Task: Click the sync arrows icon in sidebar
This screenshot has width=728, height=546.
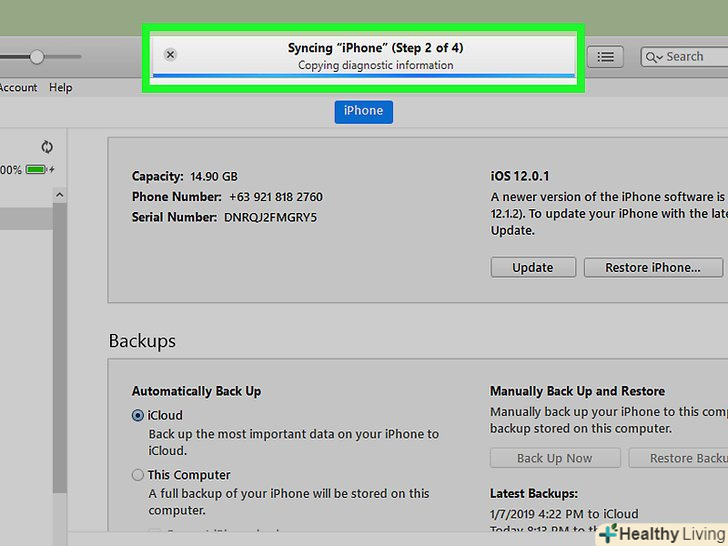Action: coord(47,147)
